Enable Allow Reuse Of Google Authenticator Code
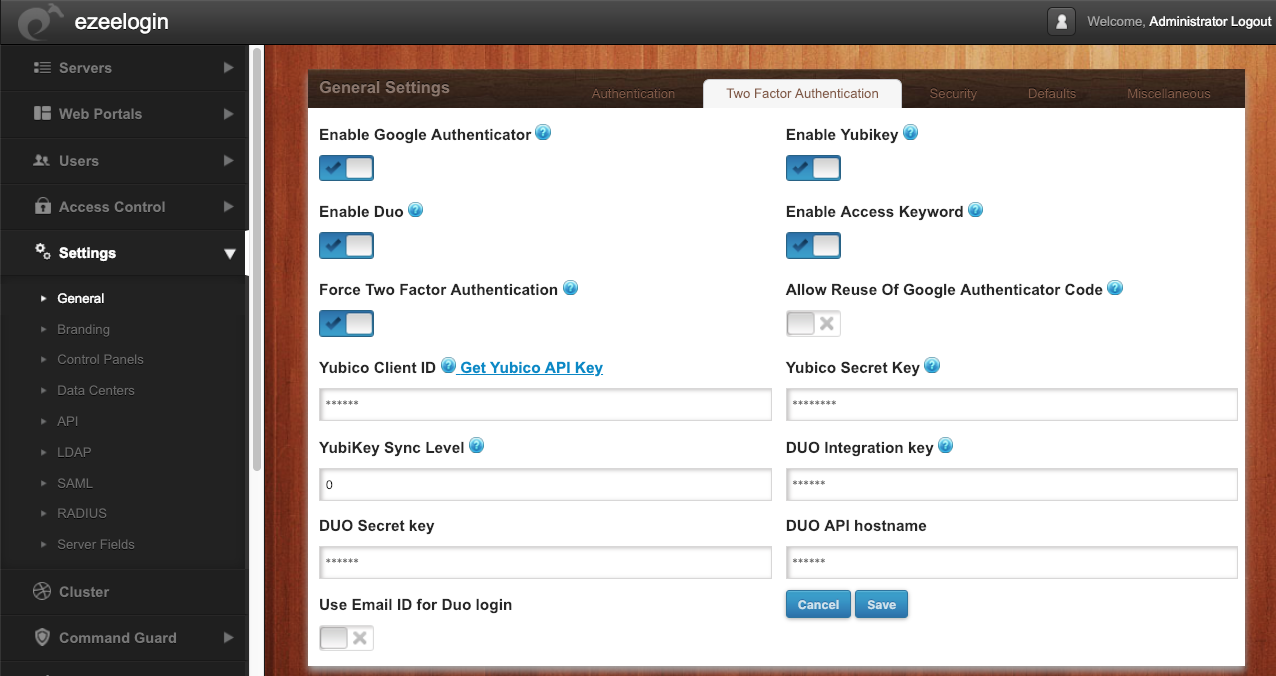This screenshot has width=1276, height=676. [813, 323]
